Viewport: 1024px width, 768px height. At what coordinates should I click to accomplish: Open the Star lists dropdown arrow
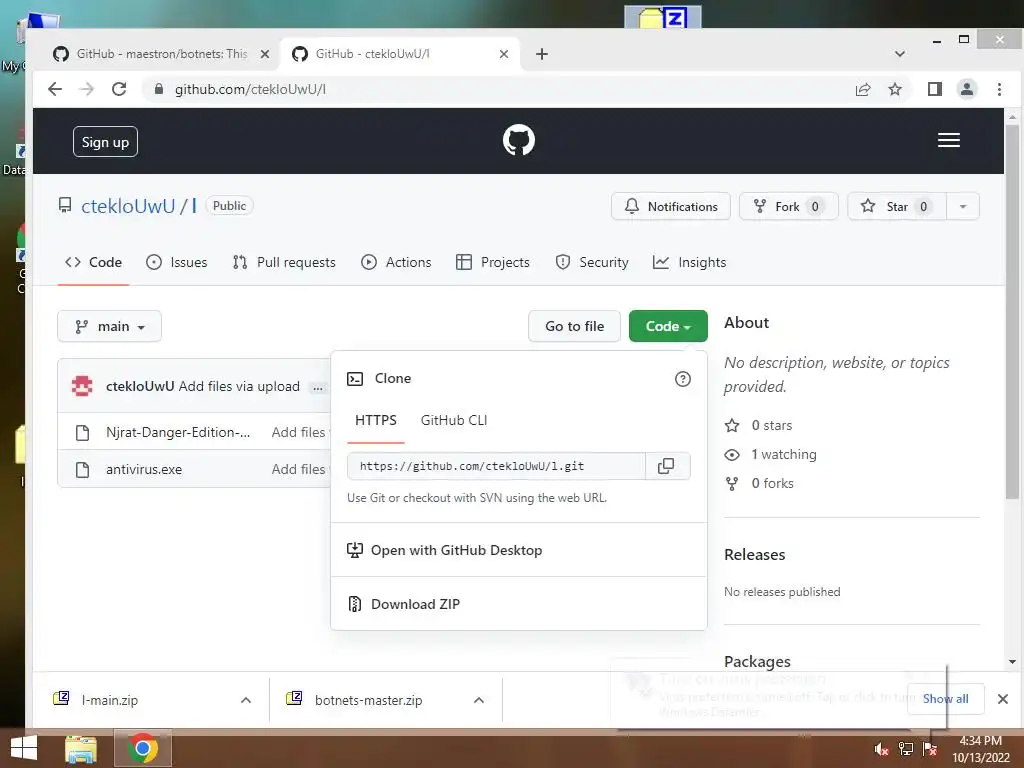[x=963, y=206]
